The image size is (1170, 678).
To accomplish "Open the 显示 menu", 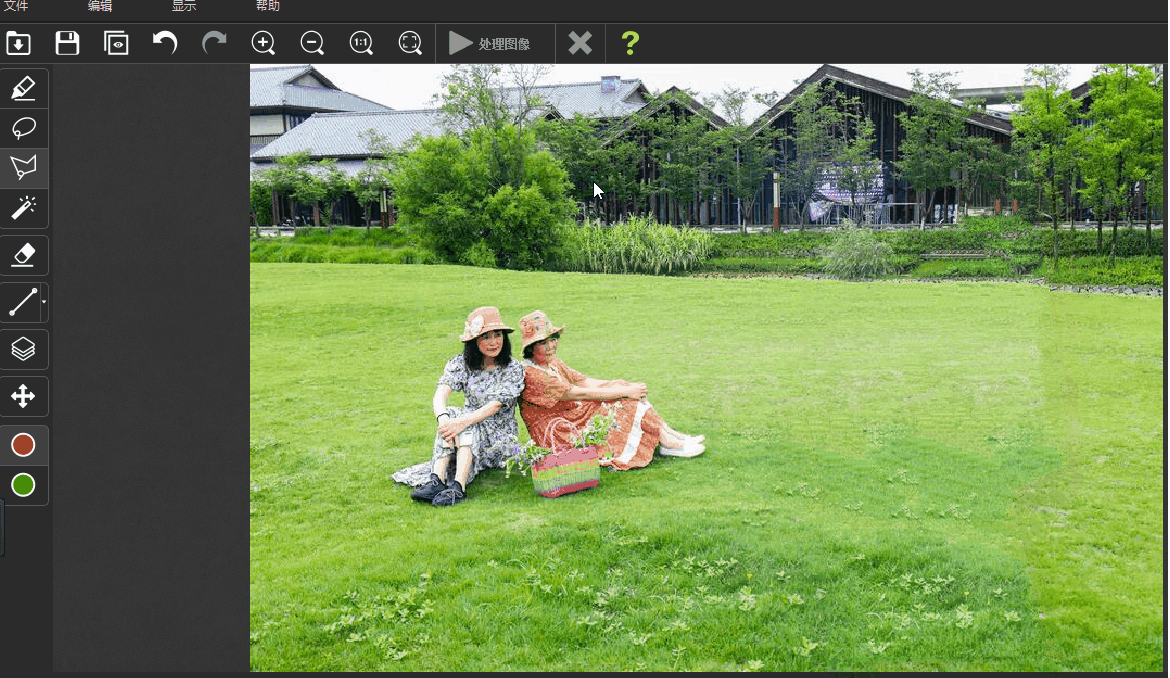I will (182, 7).
